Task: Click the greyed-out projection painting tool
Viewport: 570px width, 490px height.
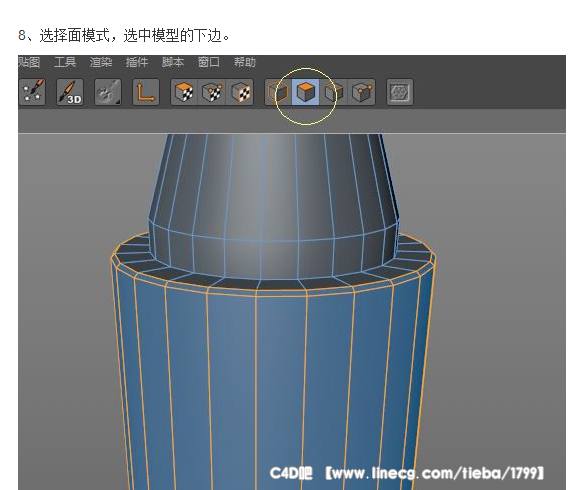Action: pos(108,92)
